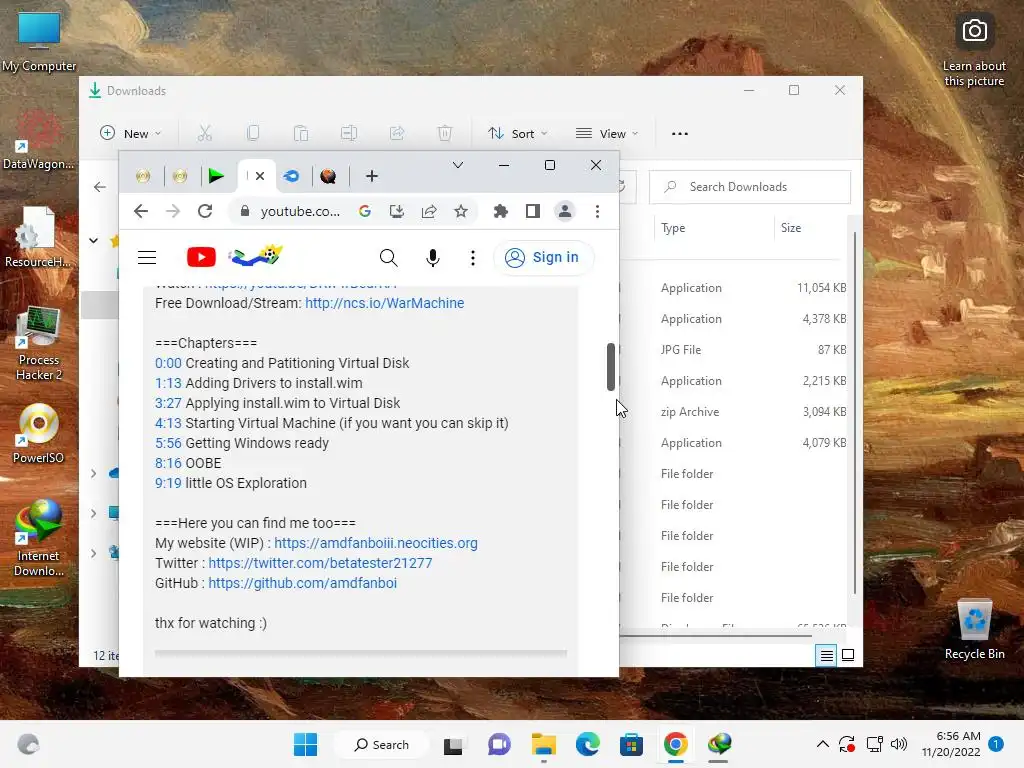Click the install app icon in address bar
The image size is (1024, 768).
pyautogui.click(x=396, y=211)
